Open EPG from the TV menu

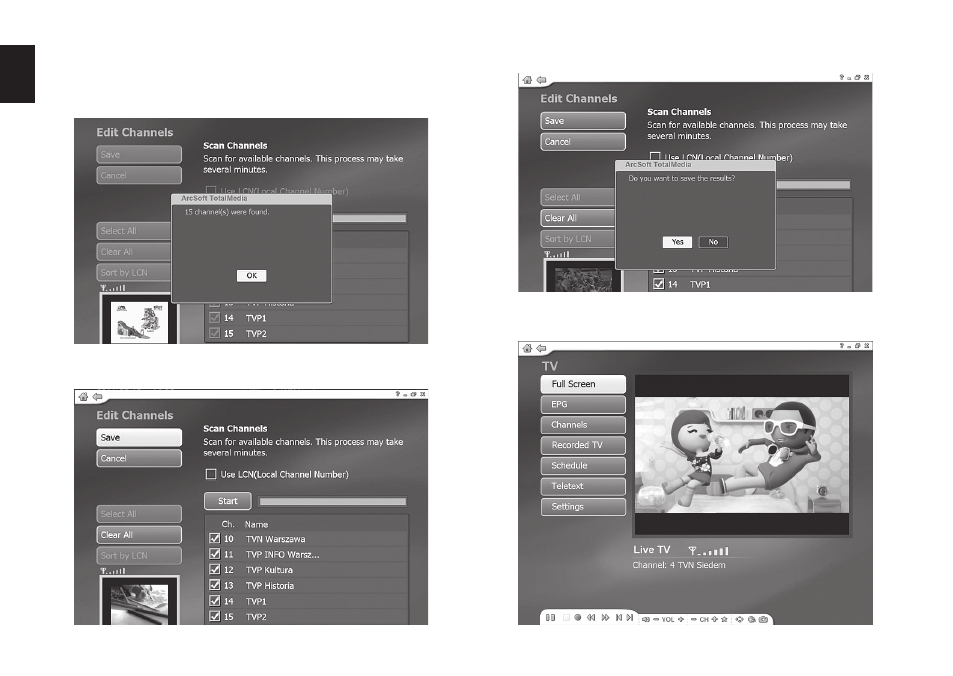[583, 404]
